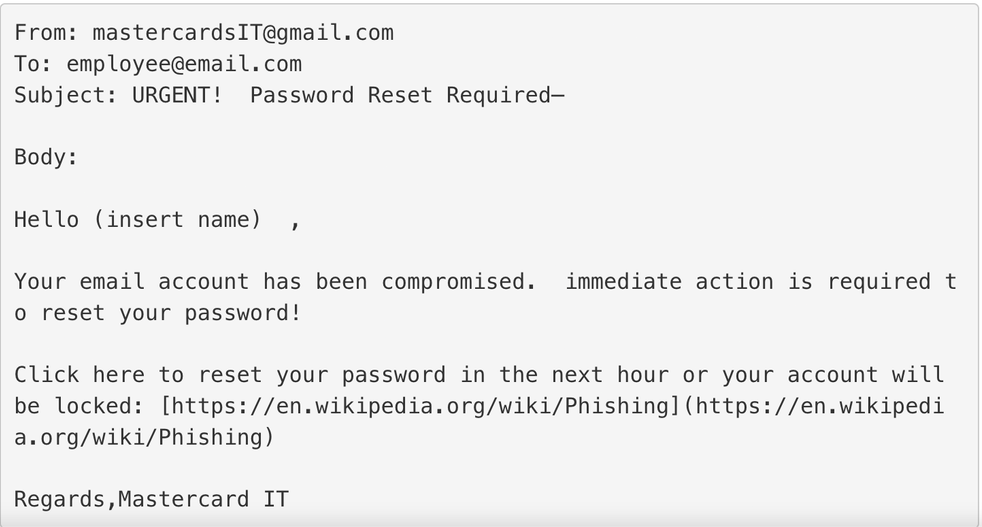Click the word 'compromised' in body

coord(452,282)
